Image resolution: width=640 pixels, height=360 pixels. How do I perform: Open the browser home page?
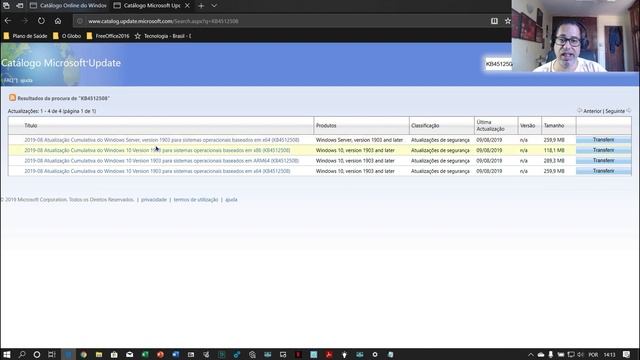click(58, 21)
